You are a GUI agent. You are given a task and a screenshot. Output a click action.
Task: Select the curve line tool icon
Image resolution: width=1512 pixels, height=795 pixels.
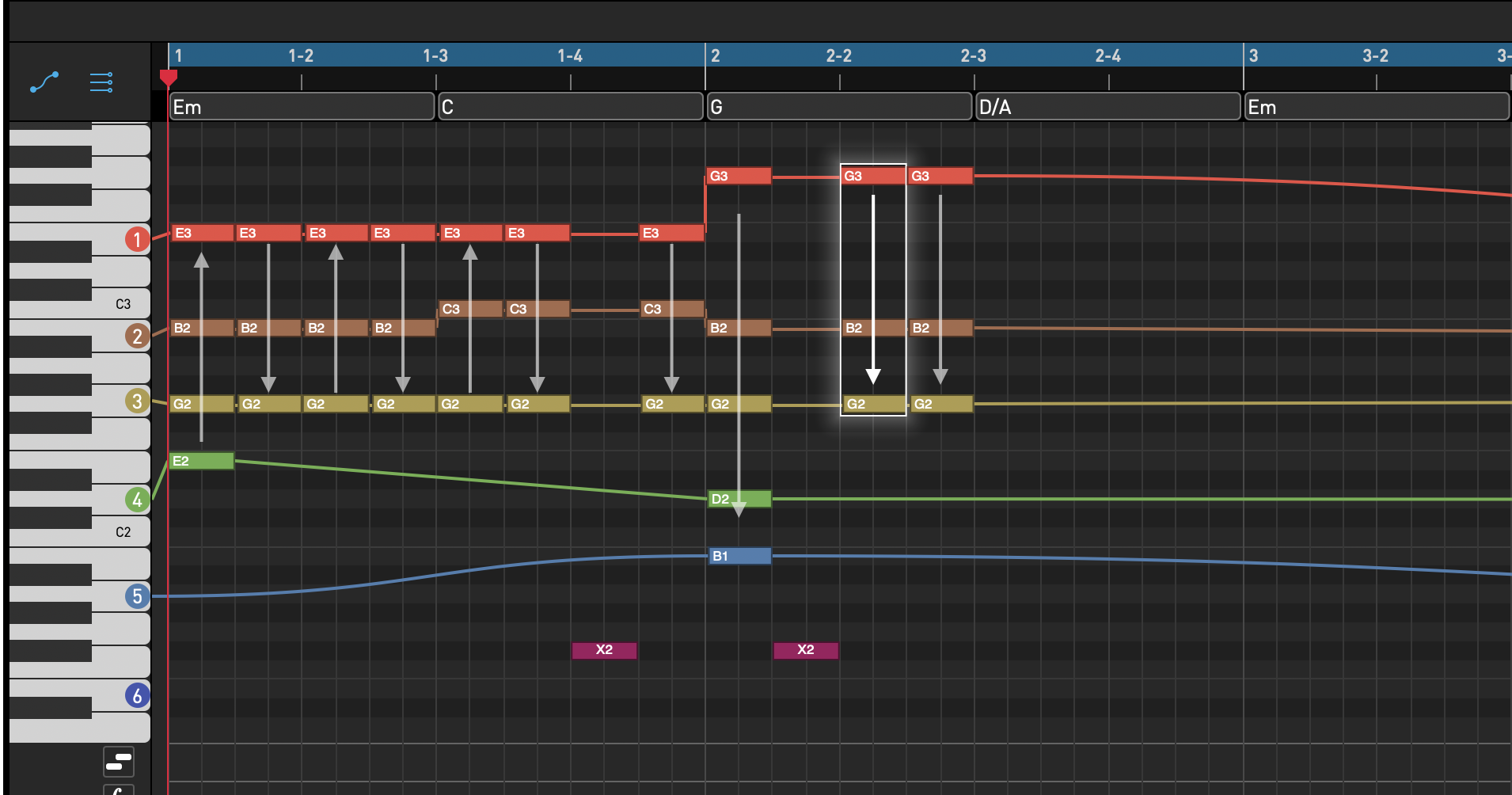tap(44, 82)
